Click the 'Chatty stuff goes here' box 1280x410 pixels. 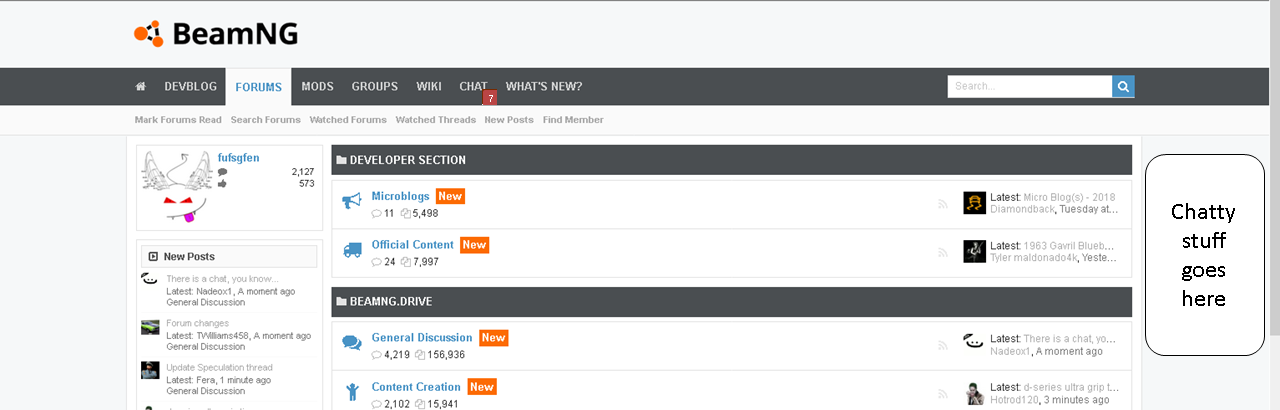coord(1204,255)
